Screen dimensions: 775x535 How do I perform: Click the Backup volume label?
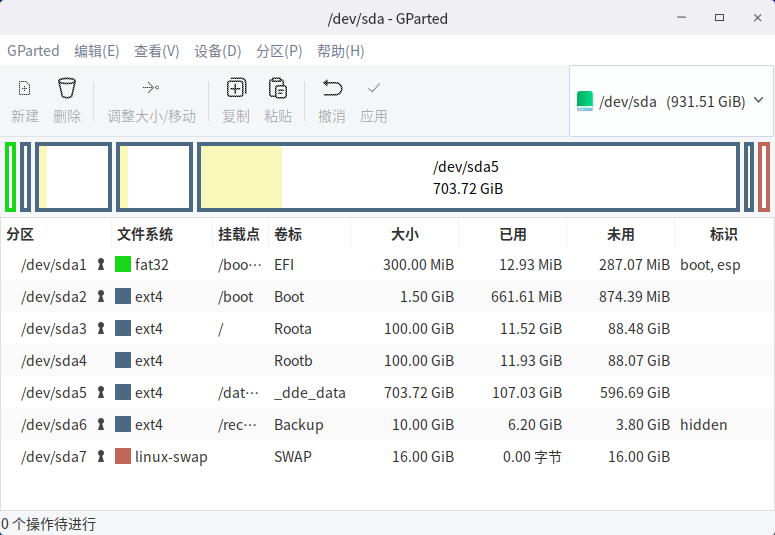tap(299, 424)
